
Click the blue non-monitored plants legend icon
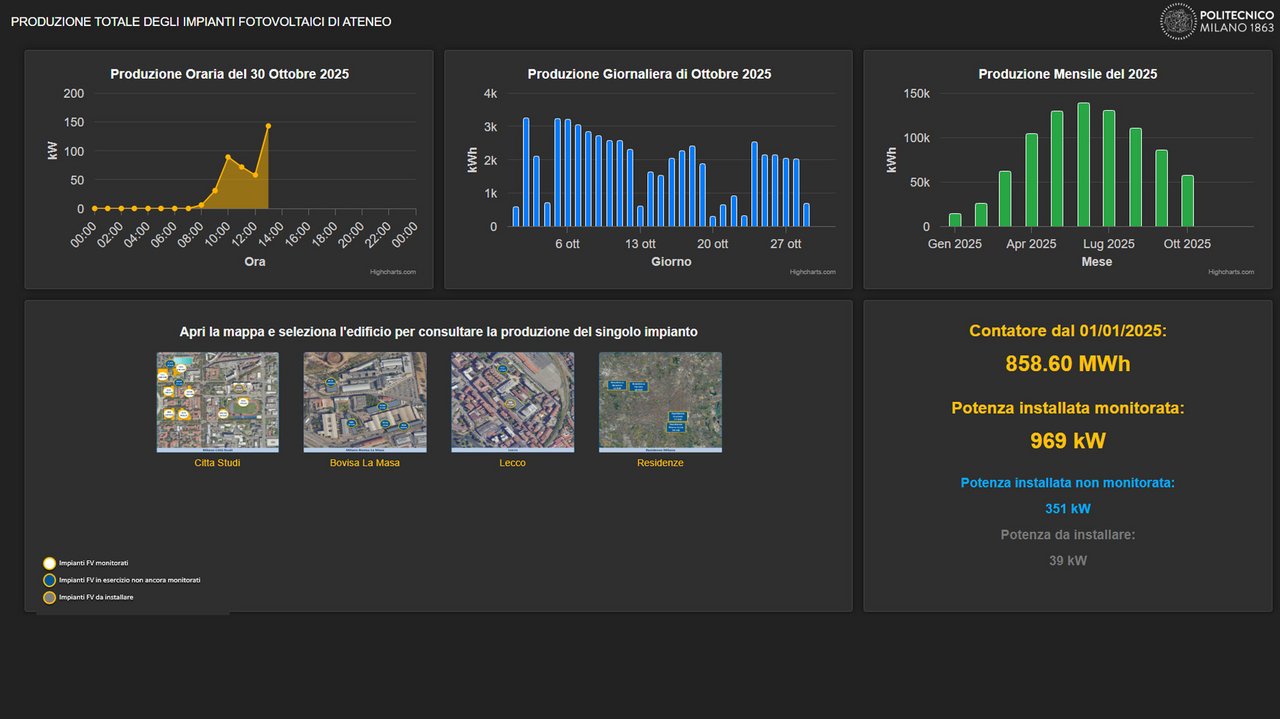tap(49, 580)
